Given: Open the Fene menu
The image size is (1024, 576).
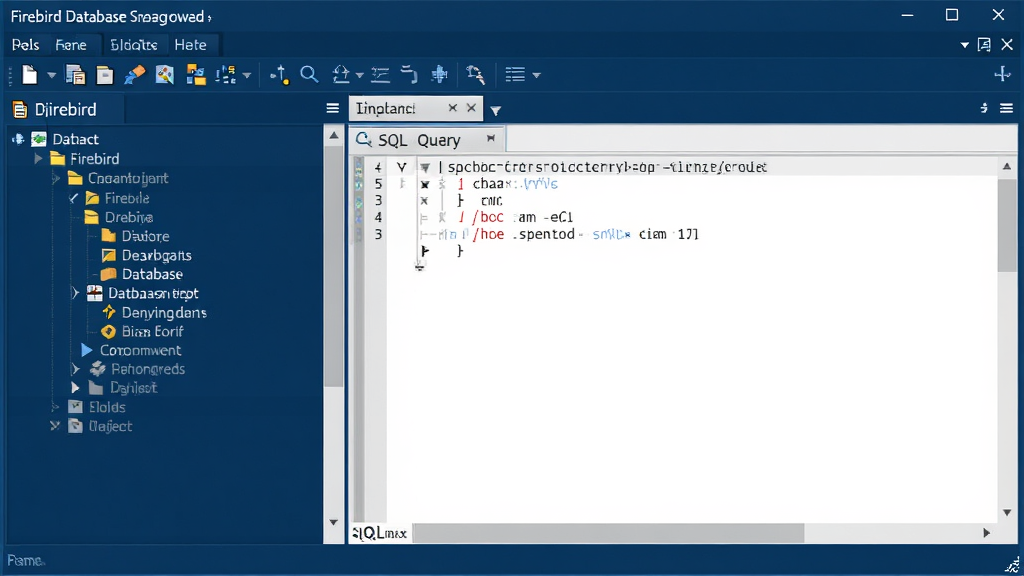Looking at the screenshot, I should click(x=71, y=45).
